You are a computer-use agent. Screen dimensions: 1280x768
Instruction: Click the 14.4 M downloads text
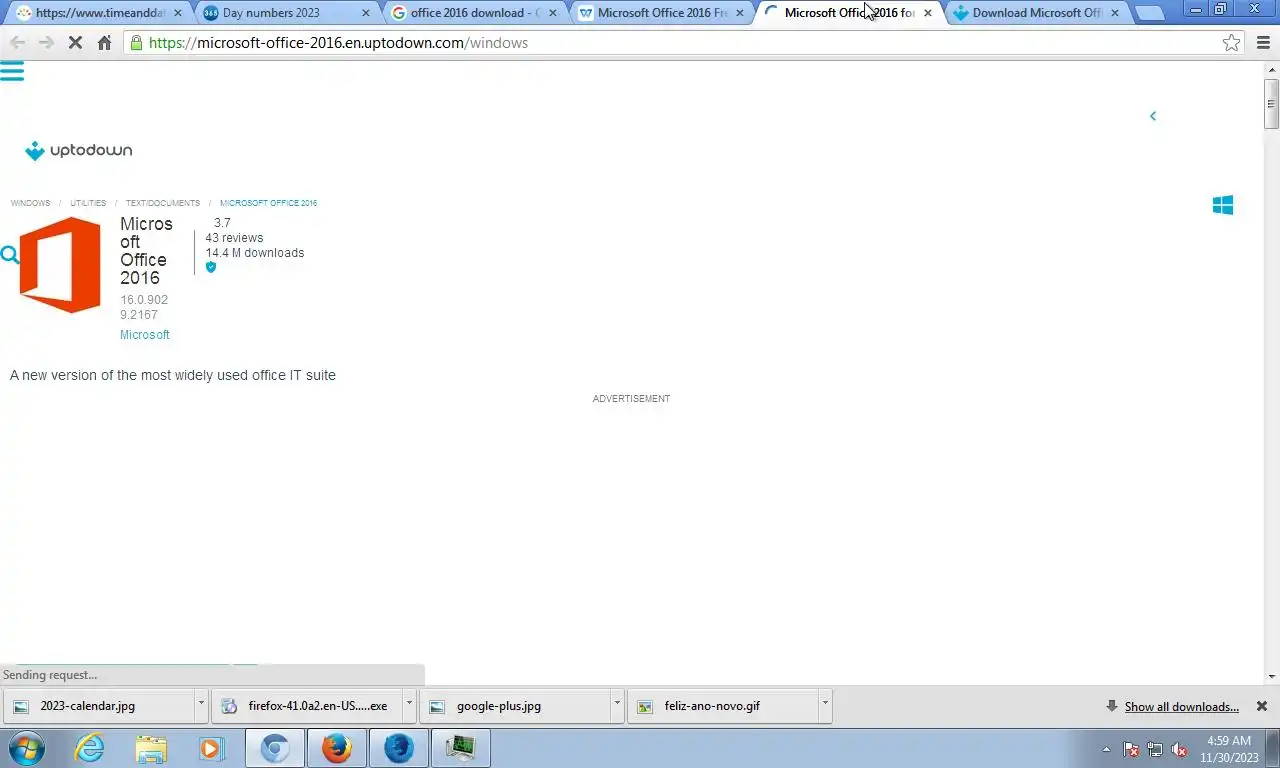pyautogui.click(x=255, y=253)
